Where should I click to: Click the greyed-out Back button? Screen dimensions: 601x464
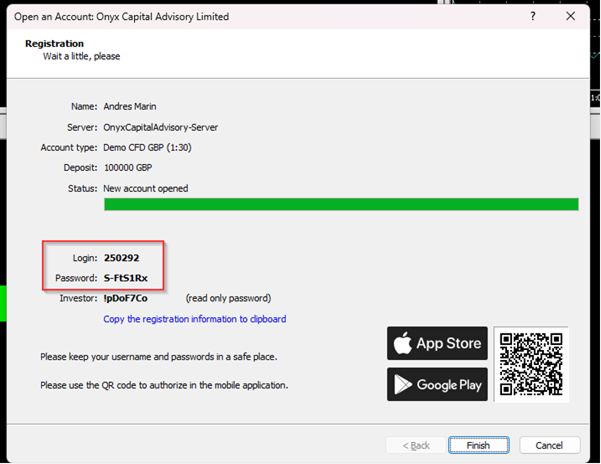coord(416,445)
